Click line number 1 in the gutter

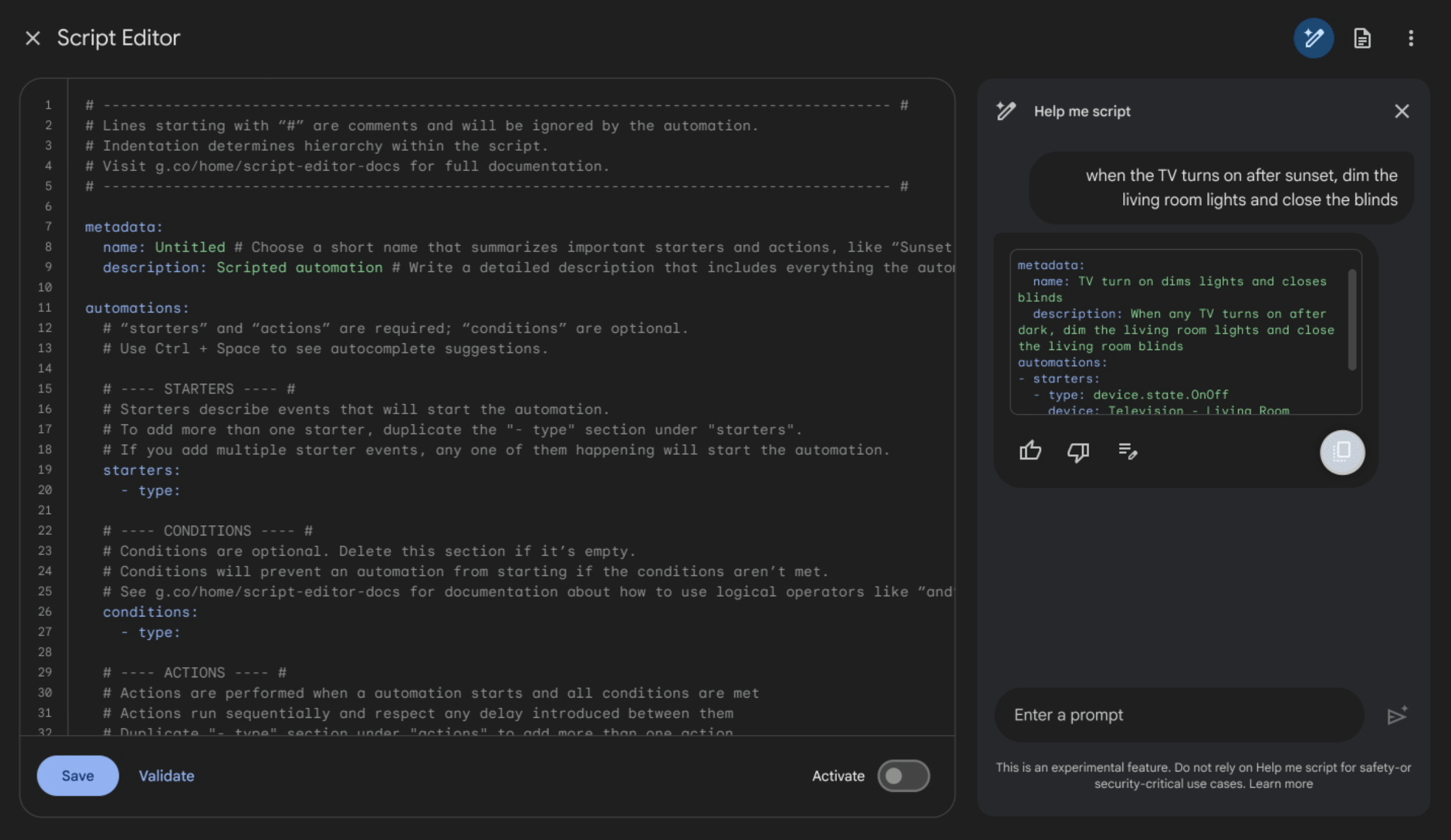point(48,106)
